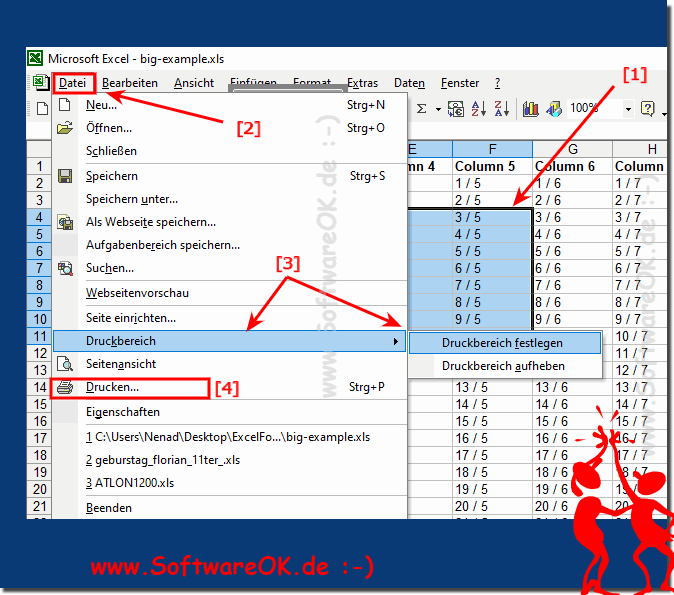
Task: Open recent file 1 big-example.xls
Action: 230,437
